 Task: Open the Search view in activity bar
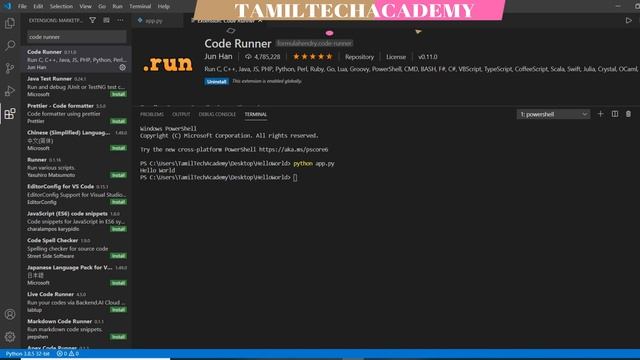(x=10, y=45)
